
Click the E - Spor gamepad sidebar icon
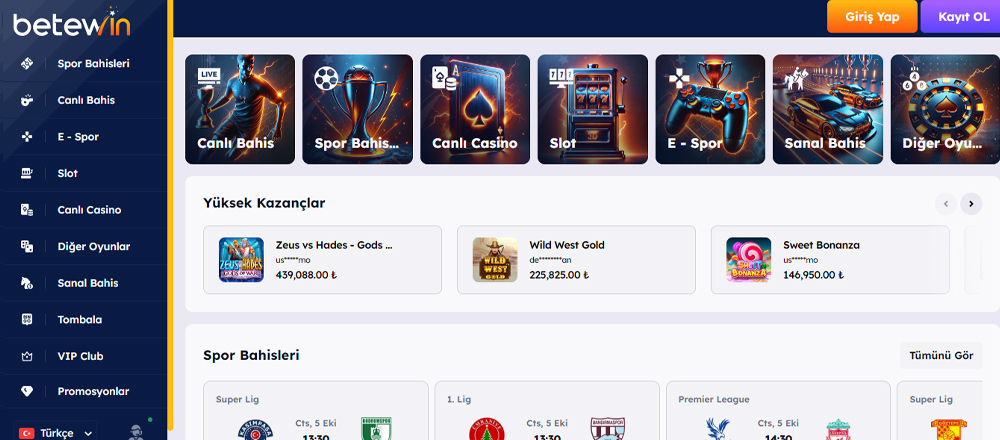[27, 136]
